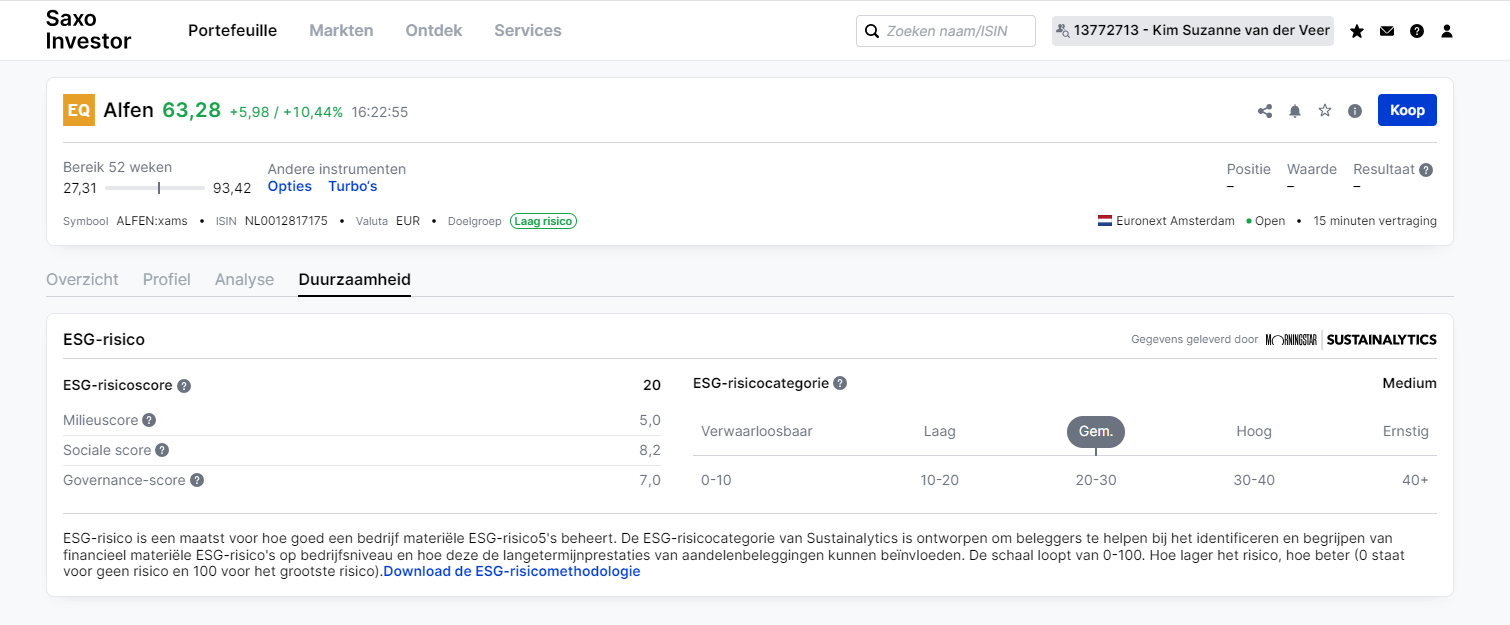Click the Laag category label
1510x625 pixels.
click(940, 432)
